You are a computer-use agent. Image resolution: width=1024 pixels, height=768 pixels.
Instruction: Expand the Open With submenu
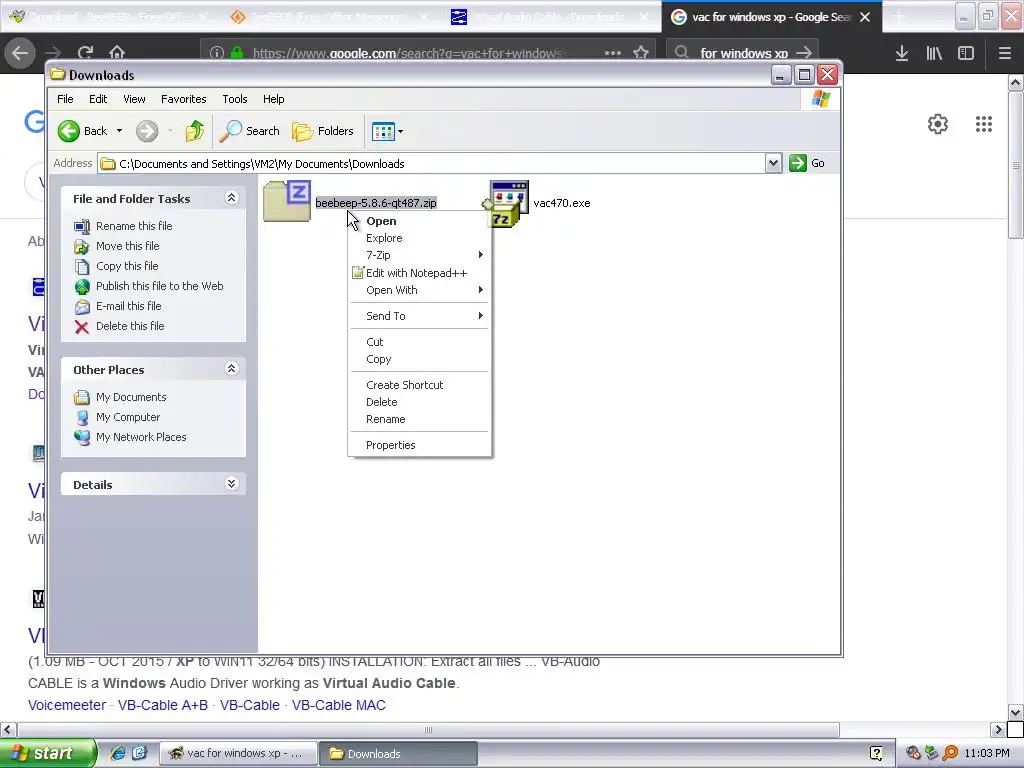(x=419, y=290)
